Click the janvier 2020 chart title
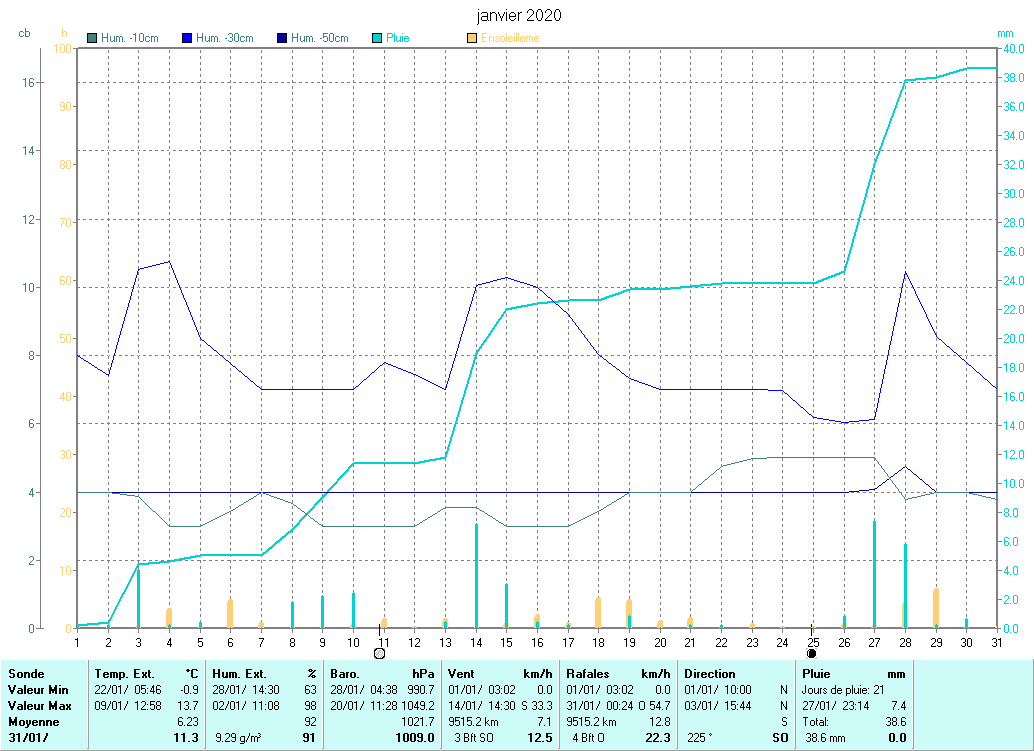Viewport: 1034px width, 751px height. 518,16
